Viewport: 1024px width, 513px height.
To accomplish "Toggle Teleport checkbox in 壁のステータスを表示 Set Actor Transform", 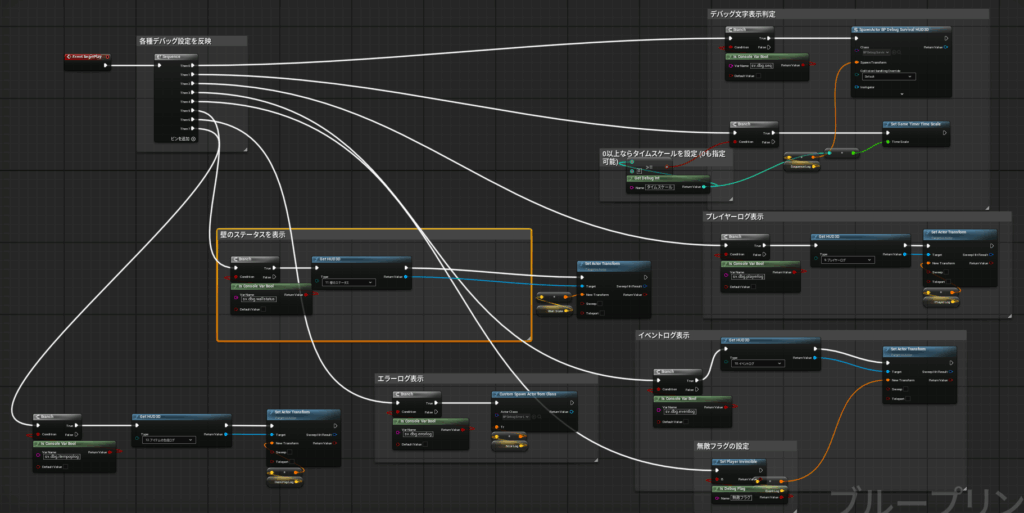I will click(601, 313).
